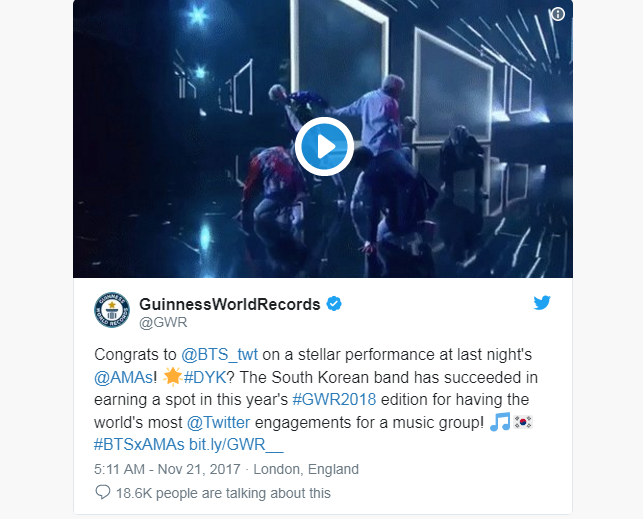Screen dimensions: 643x519
Task: Click the info icon on the video
Action: click(557, 14)
